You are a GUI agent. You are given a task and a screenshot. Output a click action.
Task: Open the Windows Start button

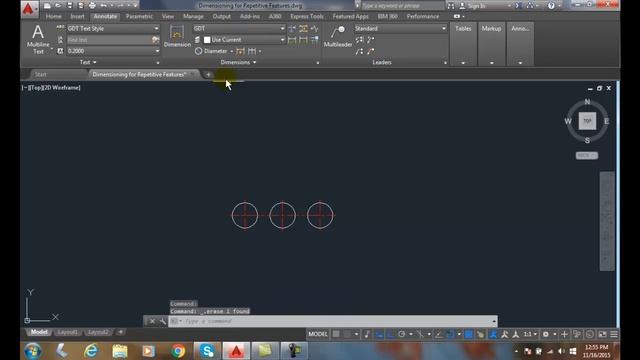point(33,351)
